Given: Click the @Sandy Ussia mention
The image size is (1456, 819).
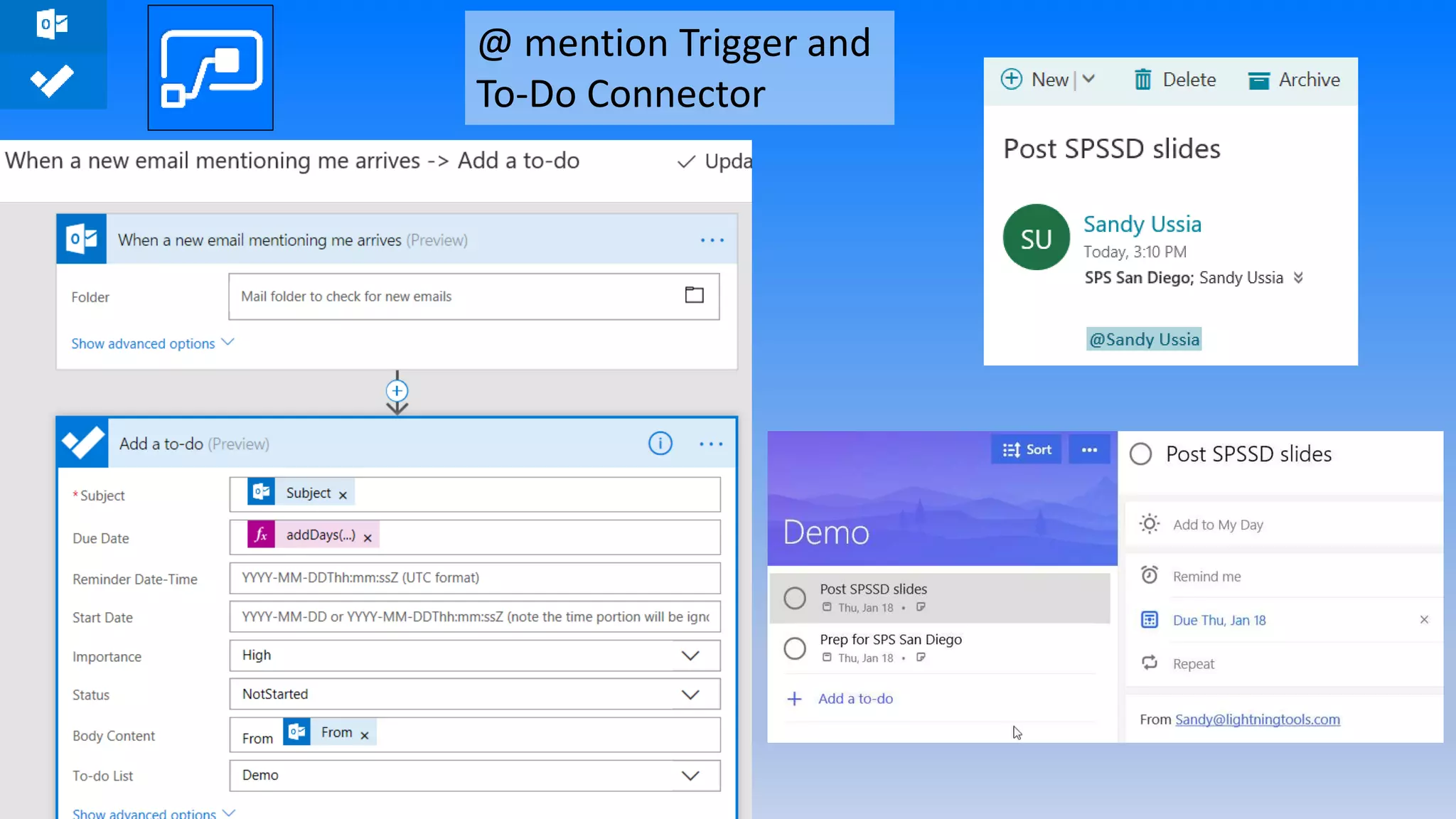Looking at the screenshot, I should (x=1144, y=339).
